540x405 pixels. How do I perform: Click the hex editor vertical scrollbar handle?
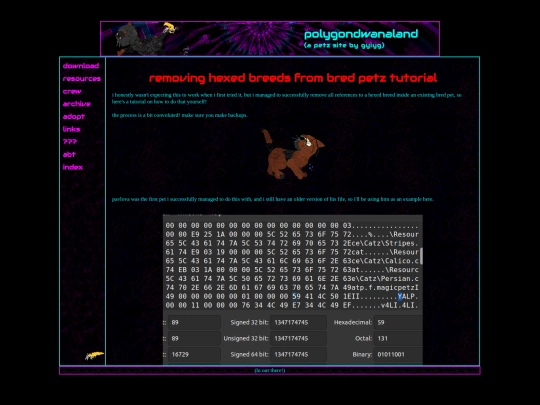(421, 256)
